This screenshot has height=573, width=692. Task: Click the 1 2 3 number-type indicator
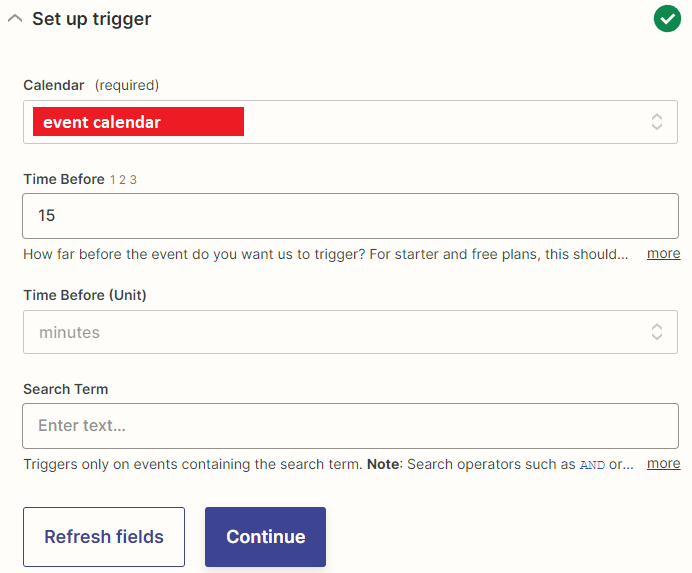click(x=123, y=180)
